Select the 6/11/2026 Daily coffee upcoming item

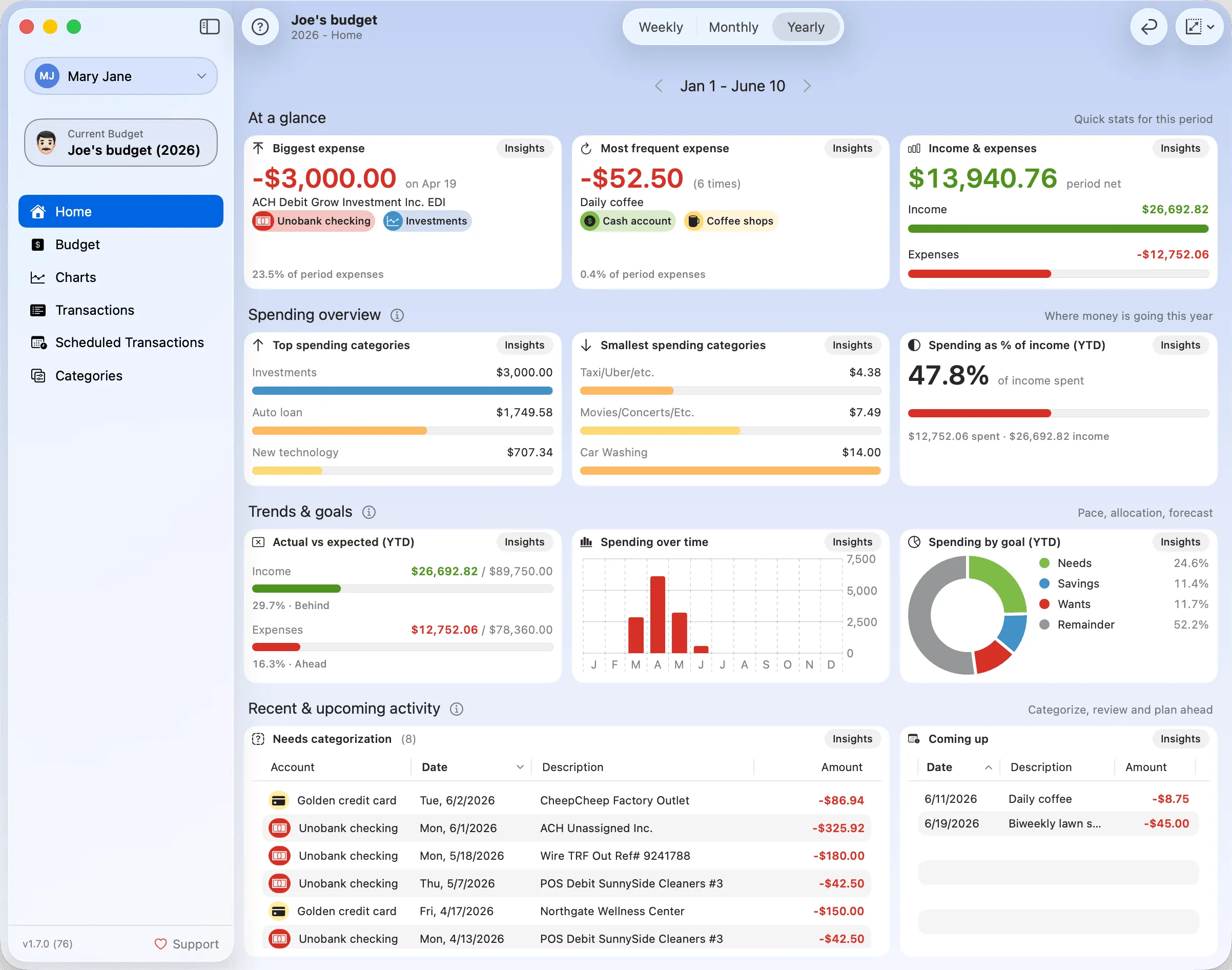coord(1058,799)
